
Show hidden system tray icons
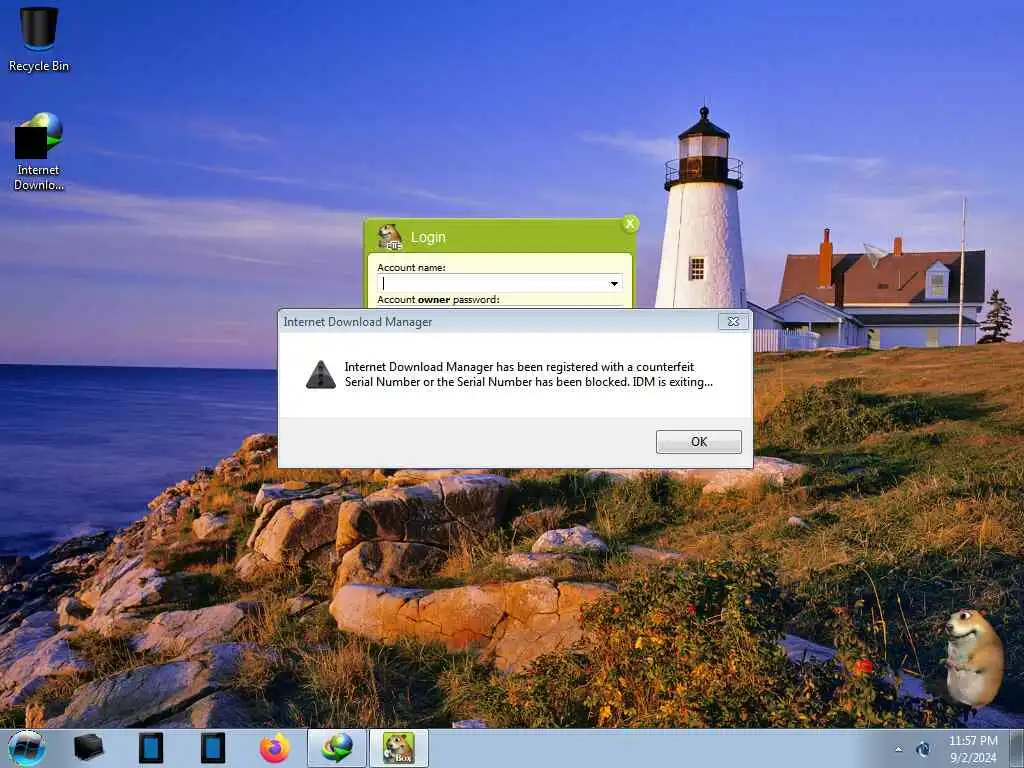[899, 750]
